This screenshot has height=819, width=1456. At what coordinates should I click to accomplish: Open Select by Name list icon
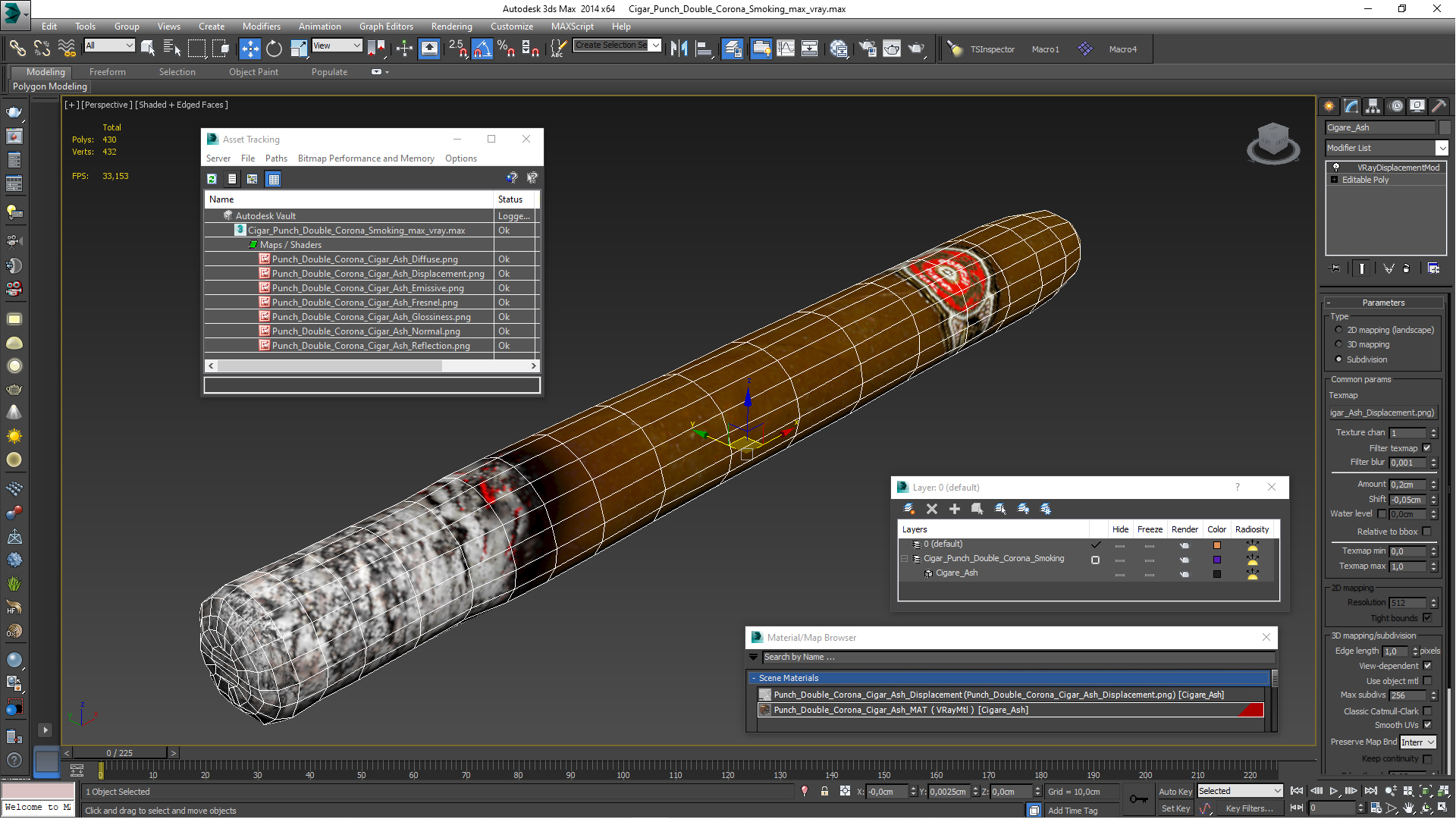(172, 49)
